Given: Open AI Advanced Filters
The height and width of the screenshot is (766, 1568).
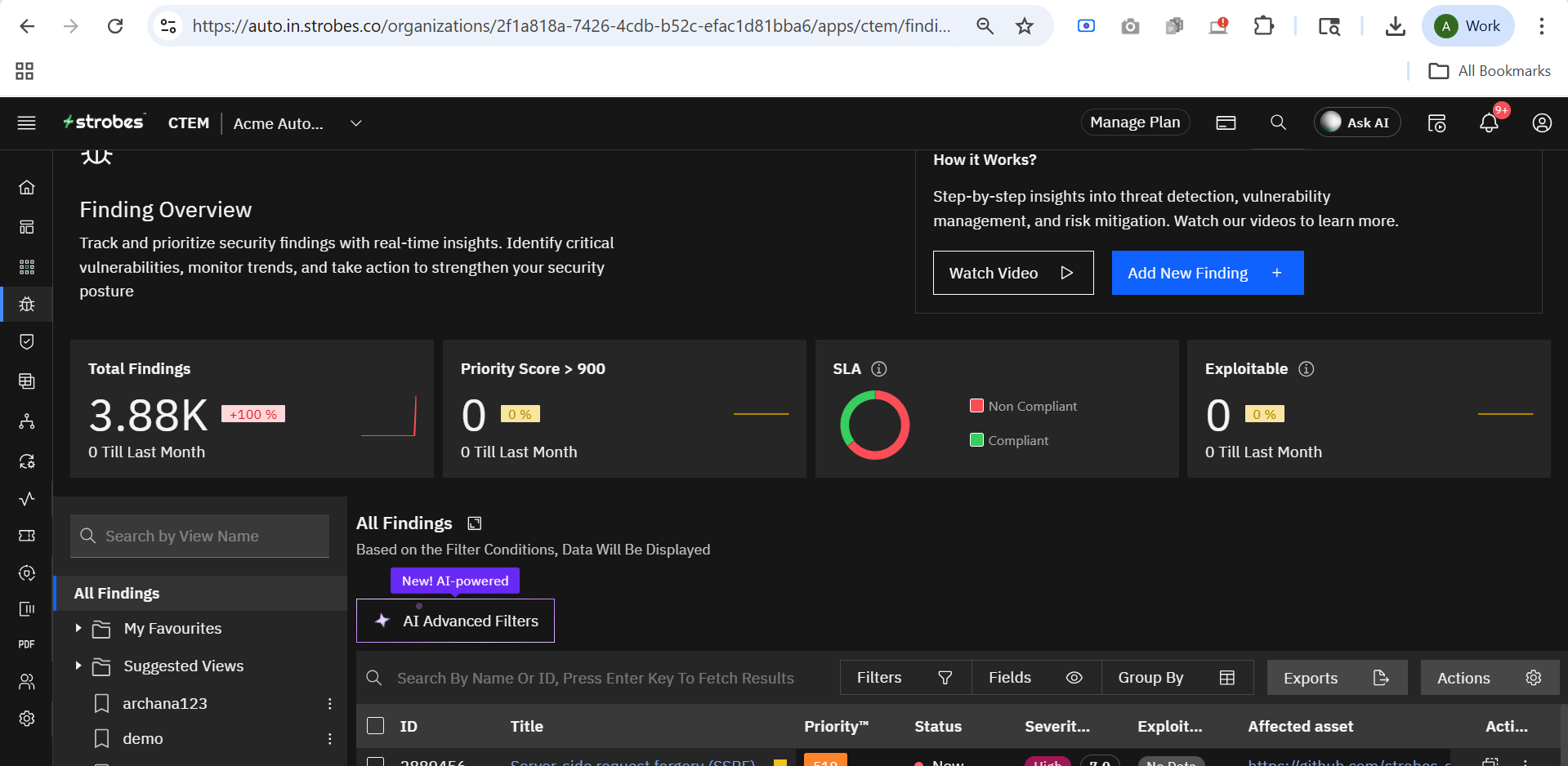Looking at the screenshot, I should [x=455, y=621].
